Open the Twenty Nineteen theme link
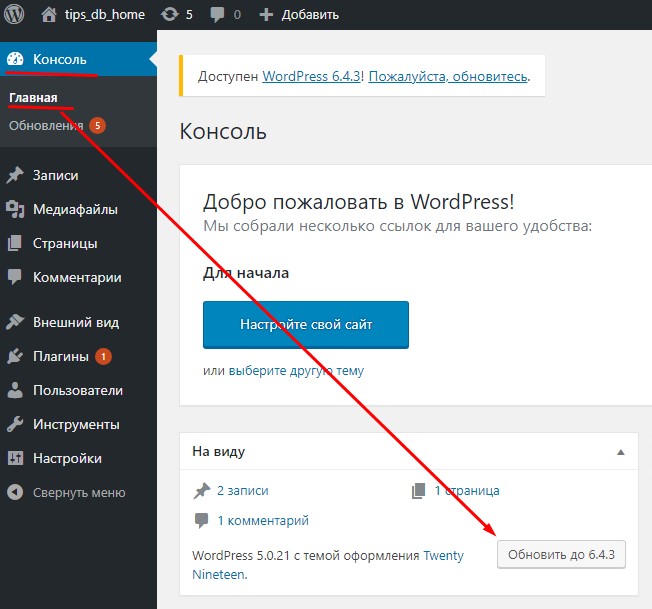Viewport: 652px width, 609px height. [x=443, y=555]
